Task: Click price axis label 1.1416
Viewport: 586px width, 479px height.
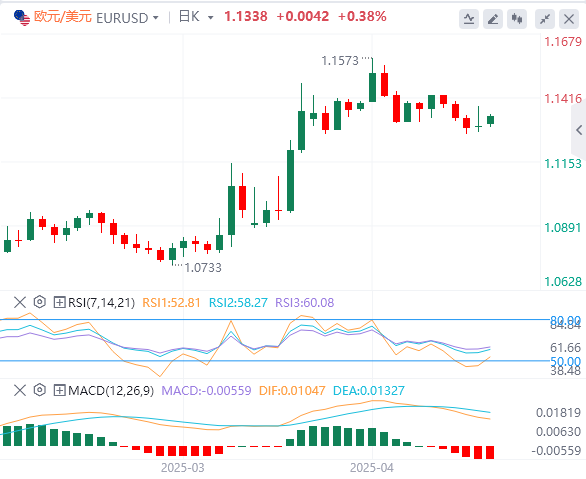Action: pos(563,99)
